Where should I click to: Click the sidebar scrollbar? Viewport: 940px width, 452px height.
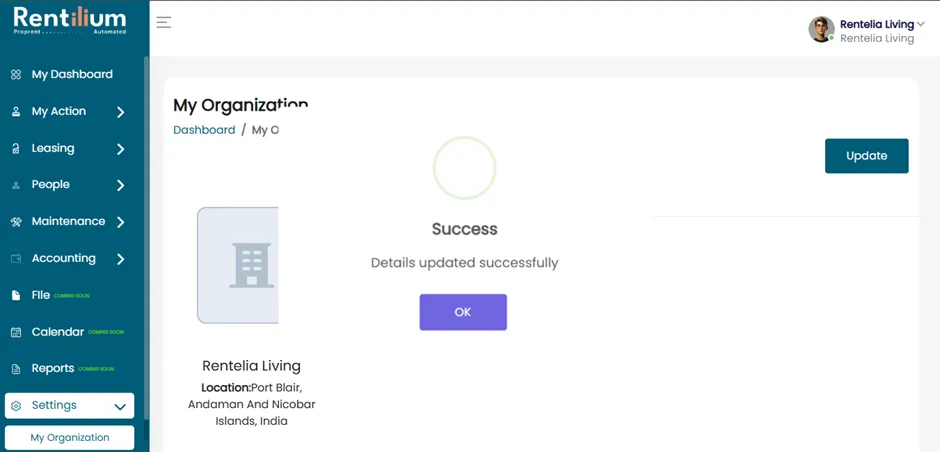pyautogui.click(x=146, y=240)
